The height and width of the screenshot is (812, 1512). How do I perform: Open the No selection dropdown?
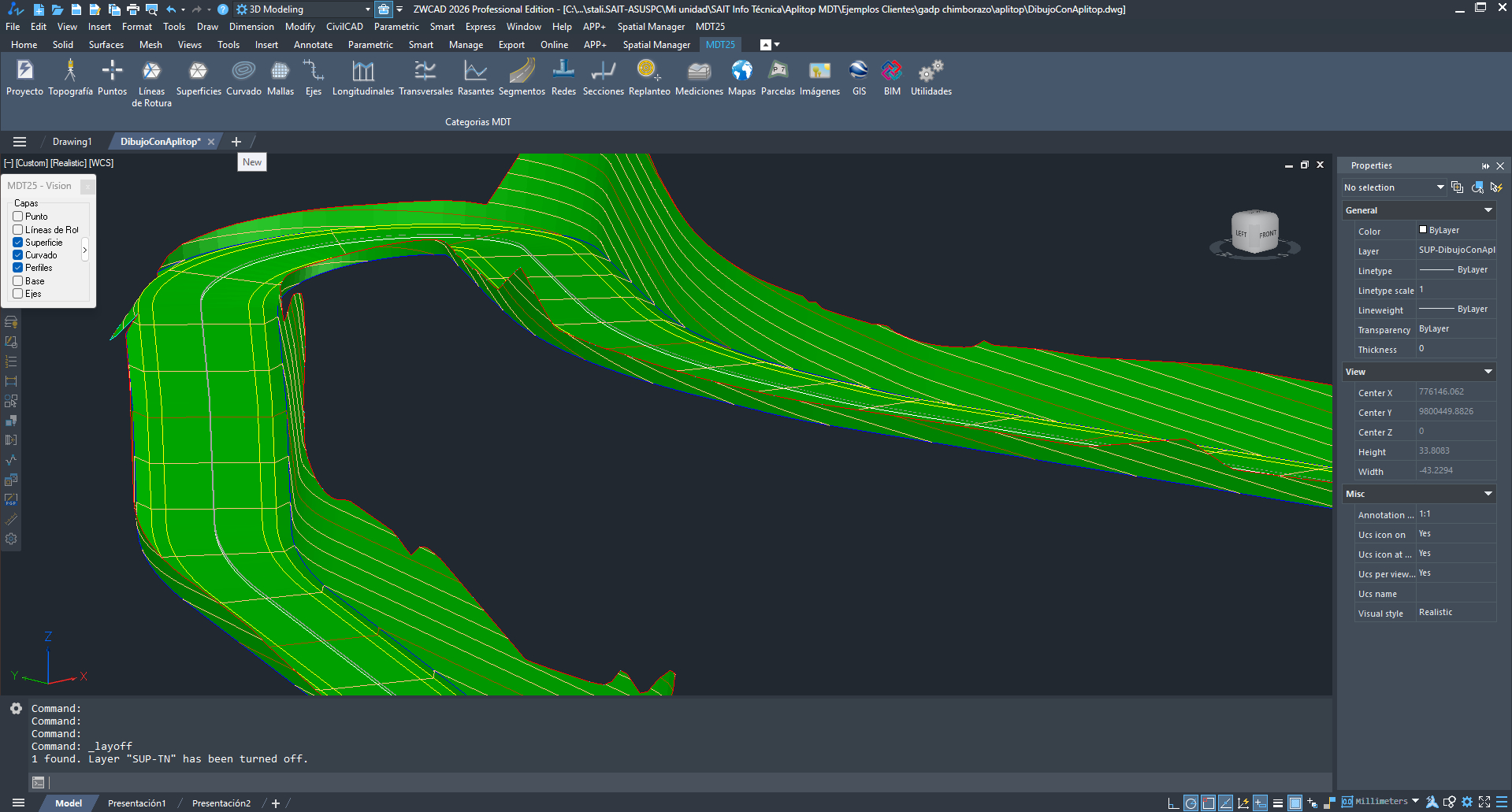point(1394,187)
